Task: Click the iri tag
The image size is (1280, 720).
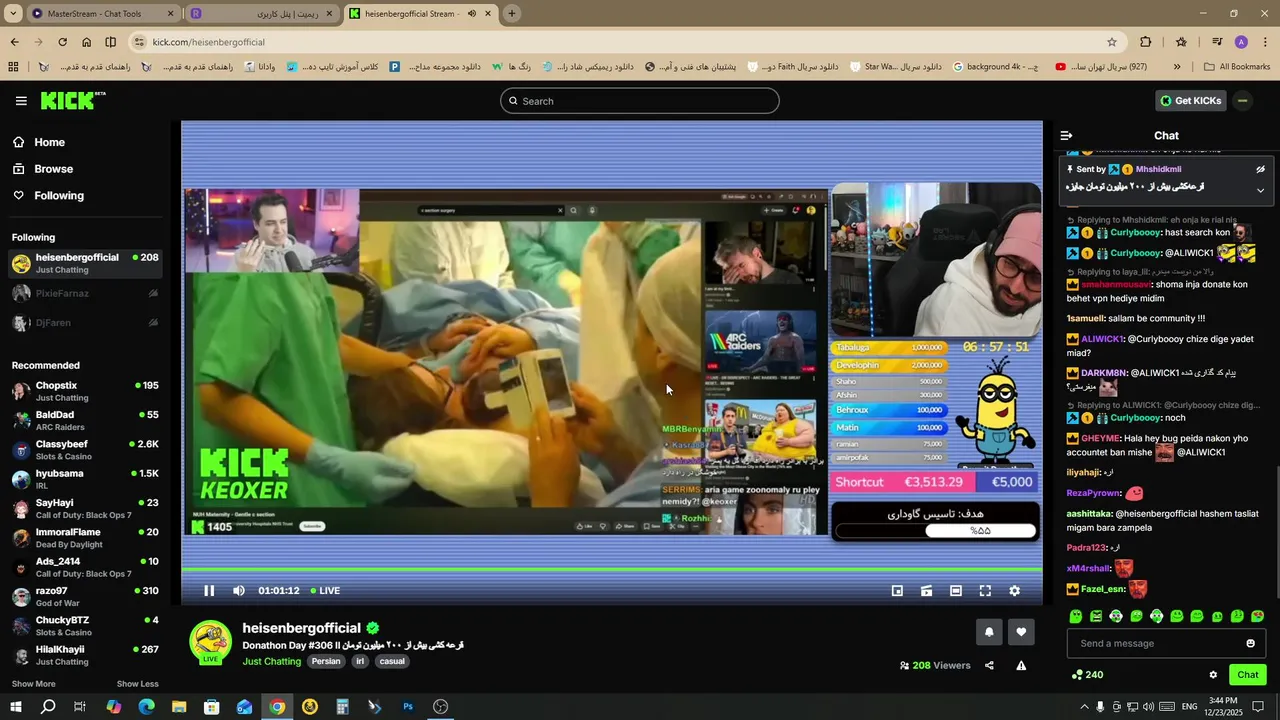Action: (360, 661)
